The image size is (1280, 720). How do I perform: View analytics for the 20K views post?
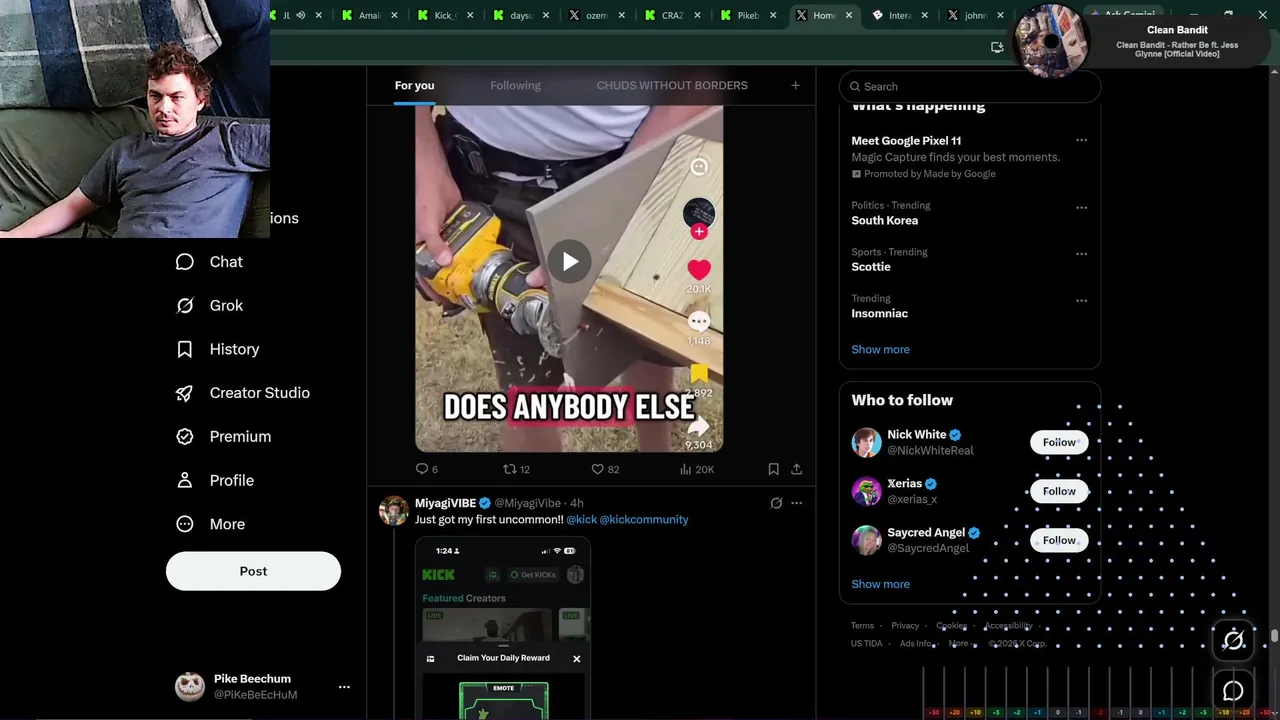coord(696,469)
